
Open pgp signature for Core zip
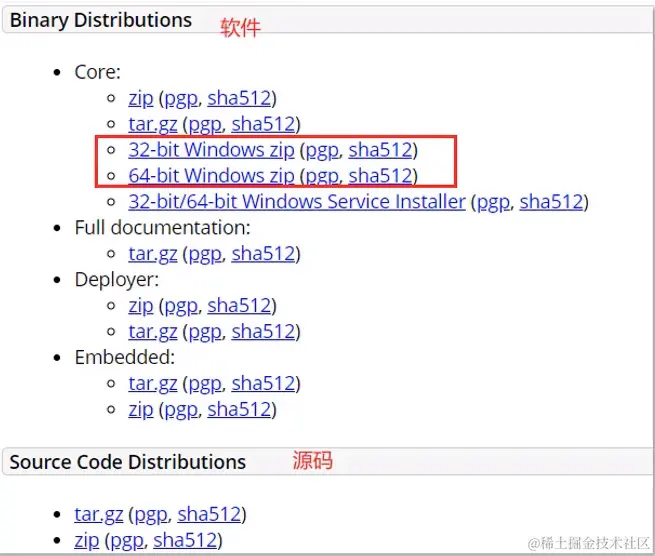pos(181,99)
